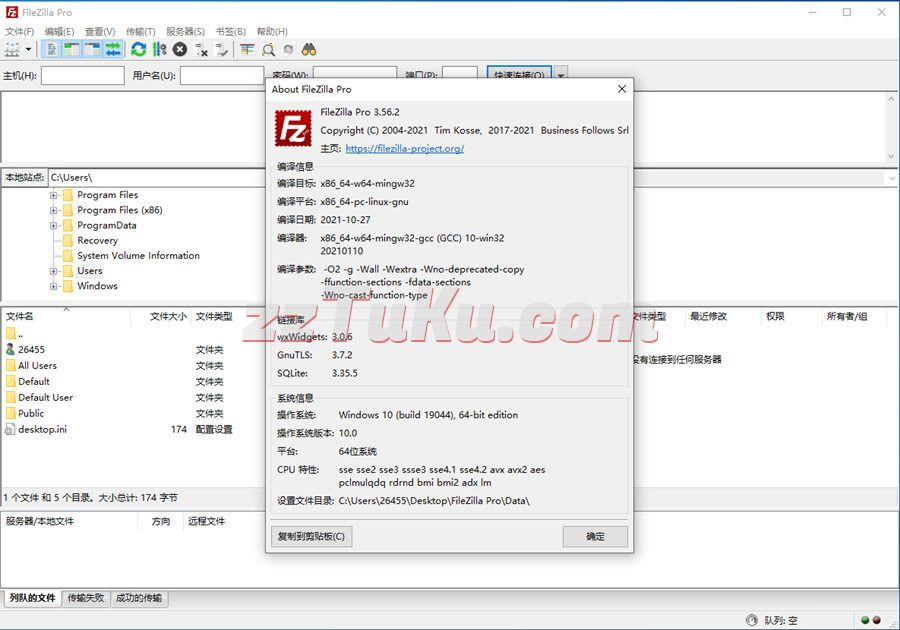Expand the Windows folder tree node
Viewport: 900px width, 630px height.
click(54, 286)
